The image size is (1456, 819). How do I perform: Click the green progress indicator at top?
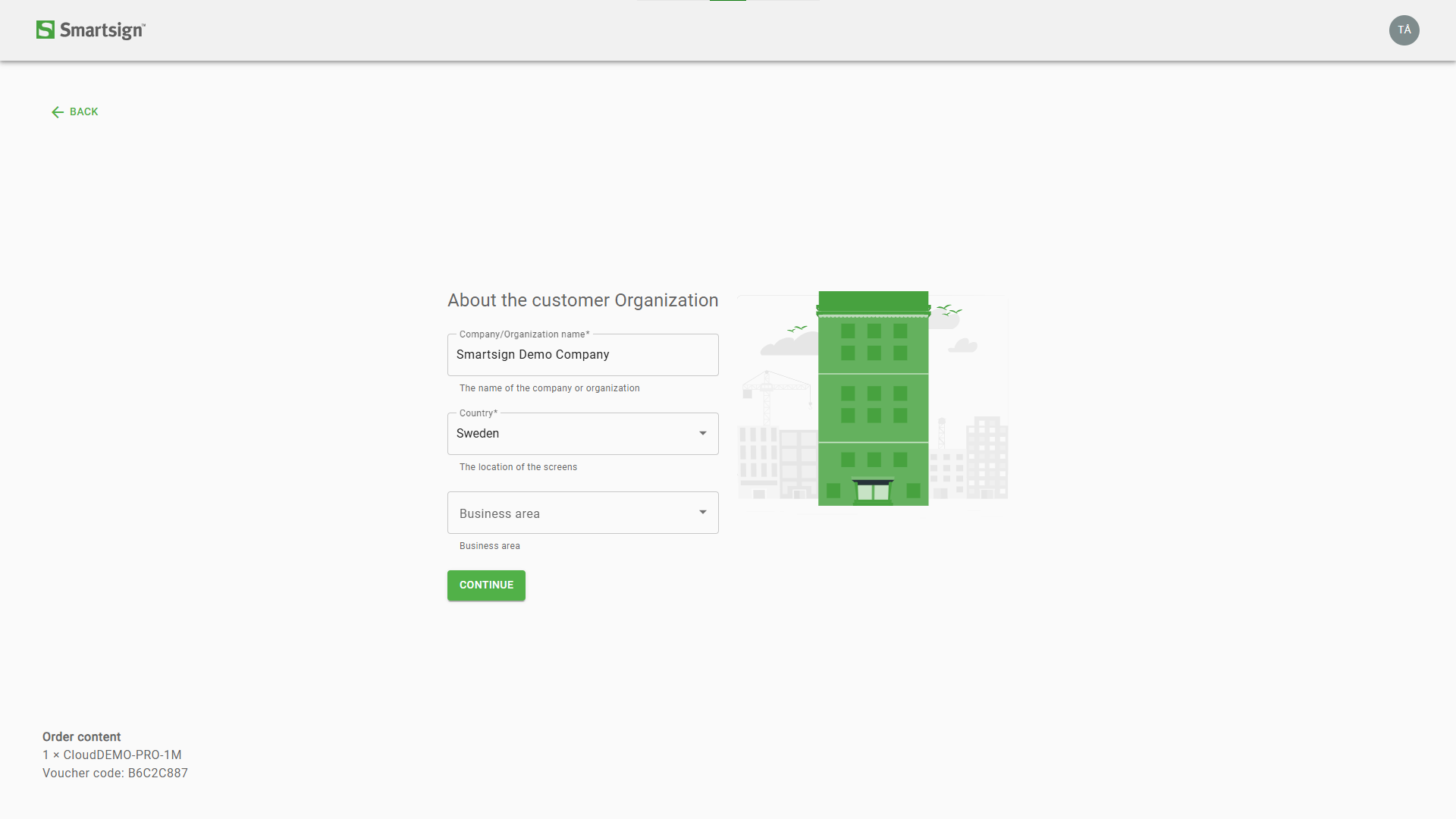coord(727,1)
